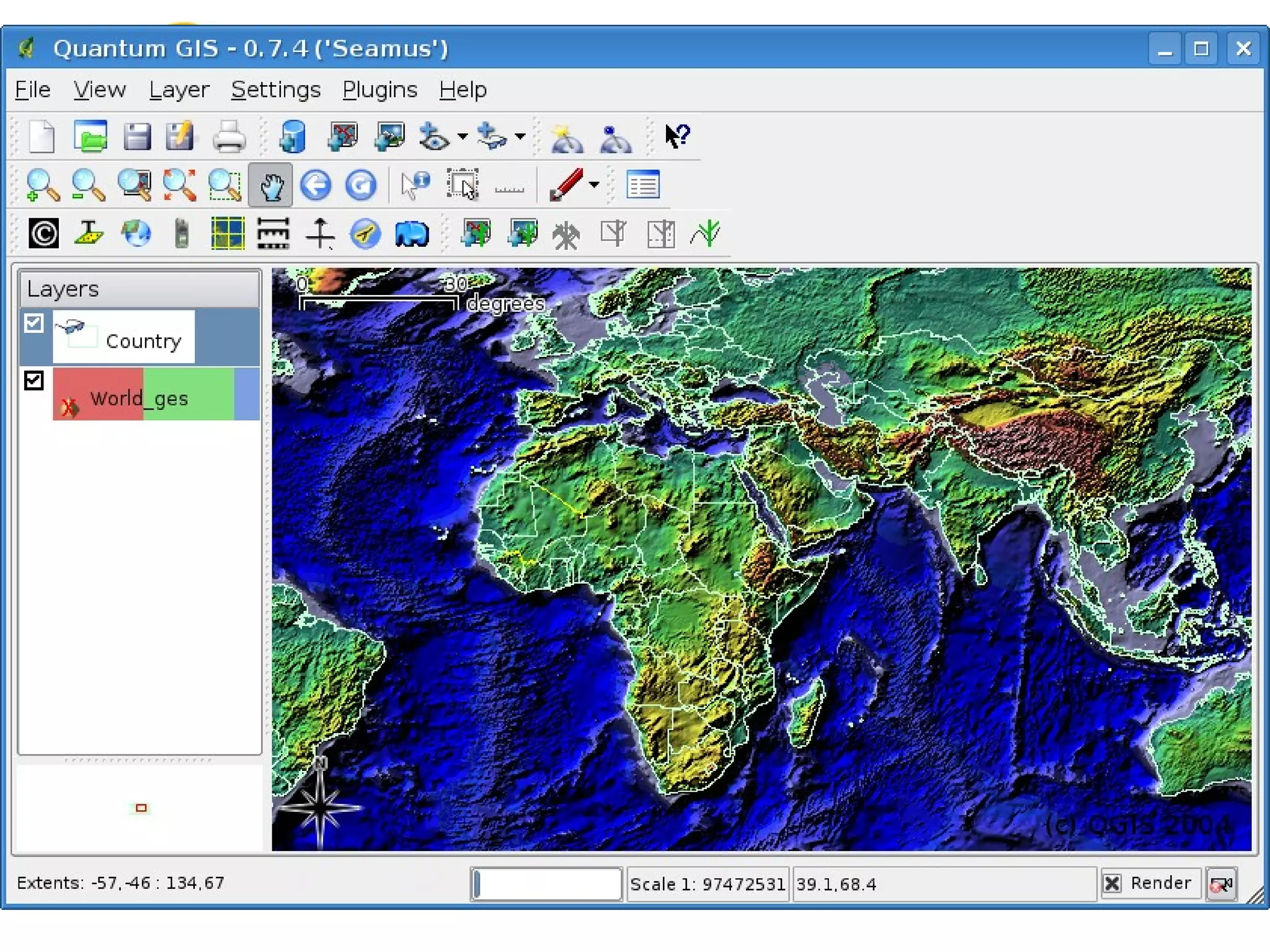1270x952 pixels.
Task: Click the Scale 1: 97472531 field
Action: (x=708, y=884)
